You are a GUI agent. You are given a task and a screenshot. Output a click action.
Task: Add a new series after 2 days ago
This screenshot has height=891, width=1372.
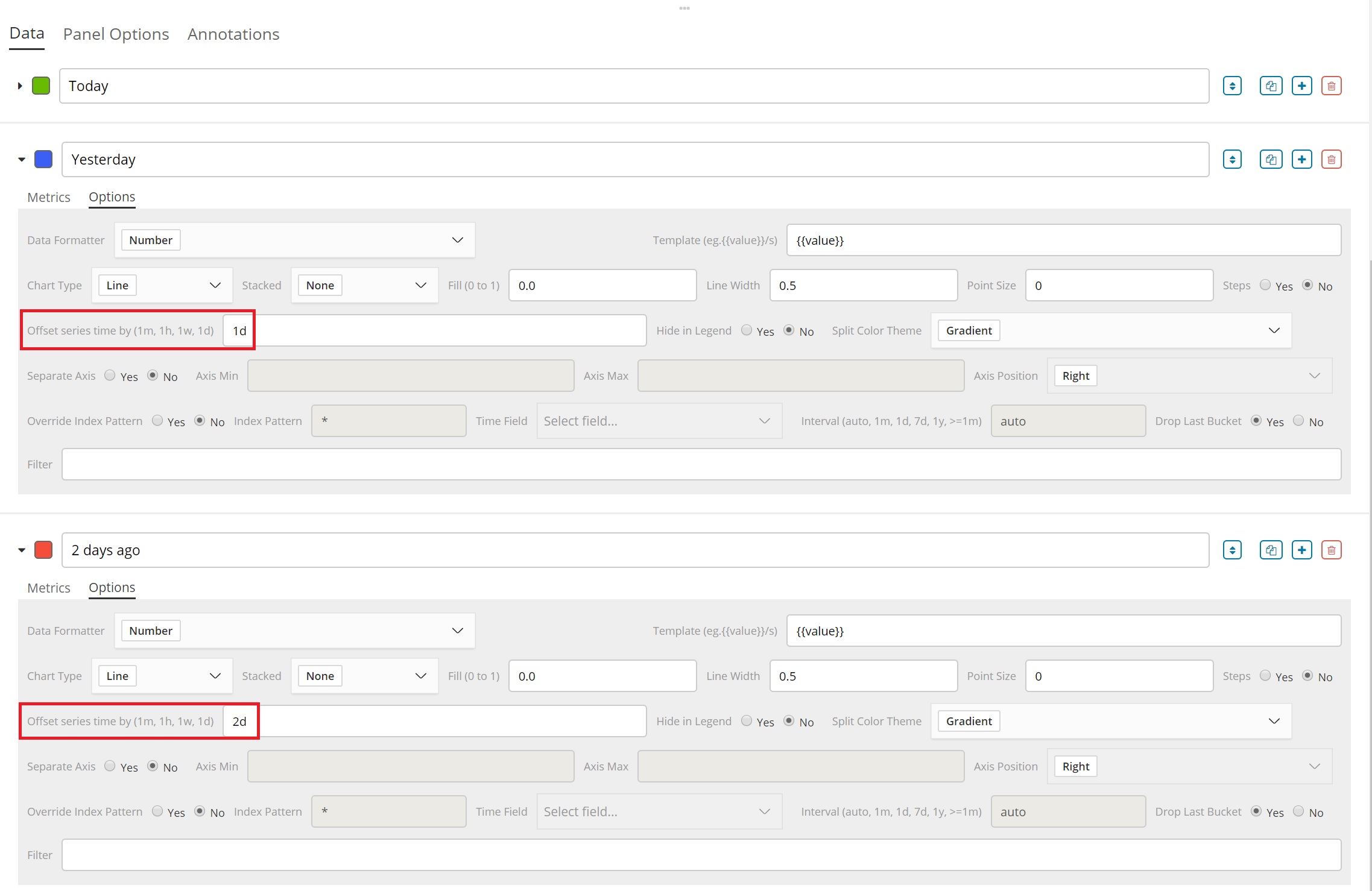pos(1301,550)
